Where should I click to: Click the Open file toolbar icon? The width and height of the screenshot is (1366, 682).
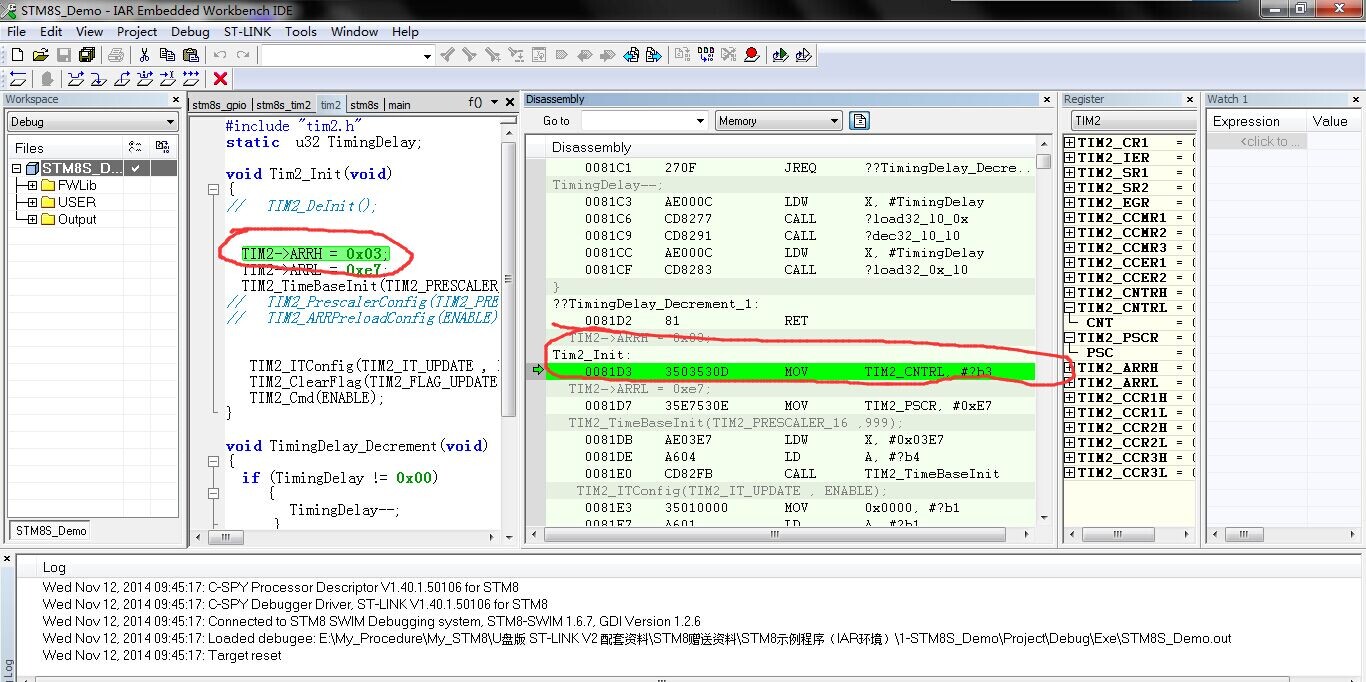[x=40, y=55]
